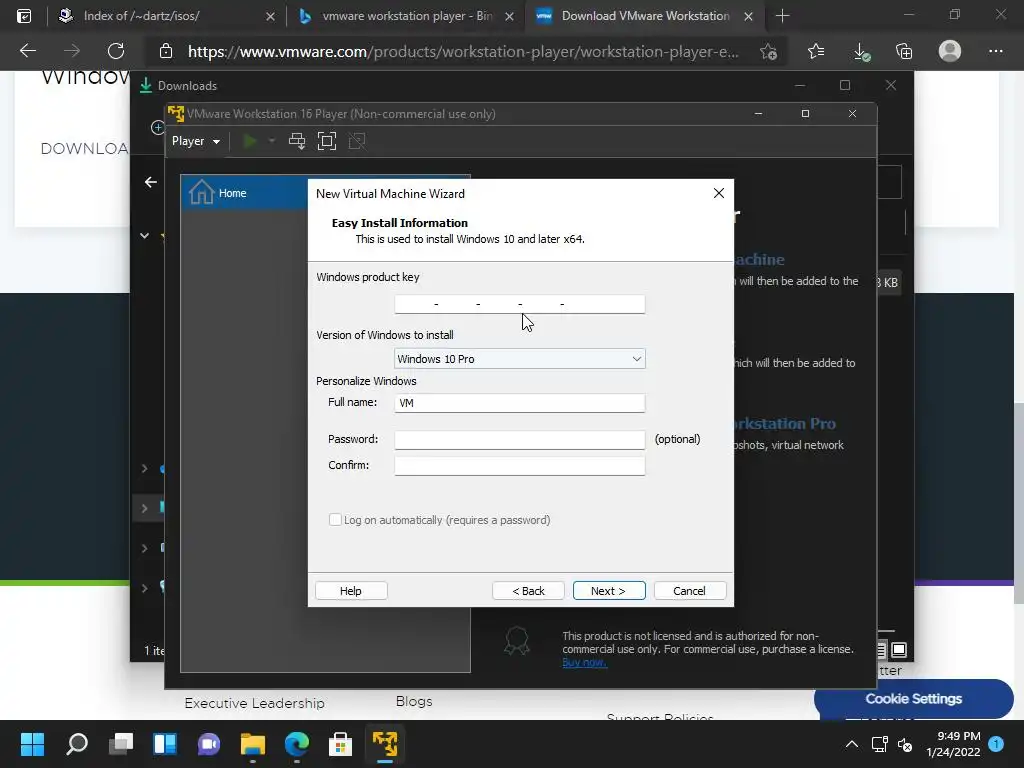This screenshot has width=1024, height=768.
Task: Click Send Ctrl+Alt+Del toolbar icon
Action: pos(296,141)
